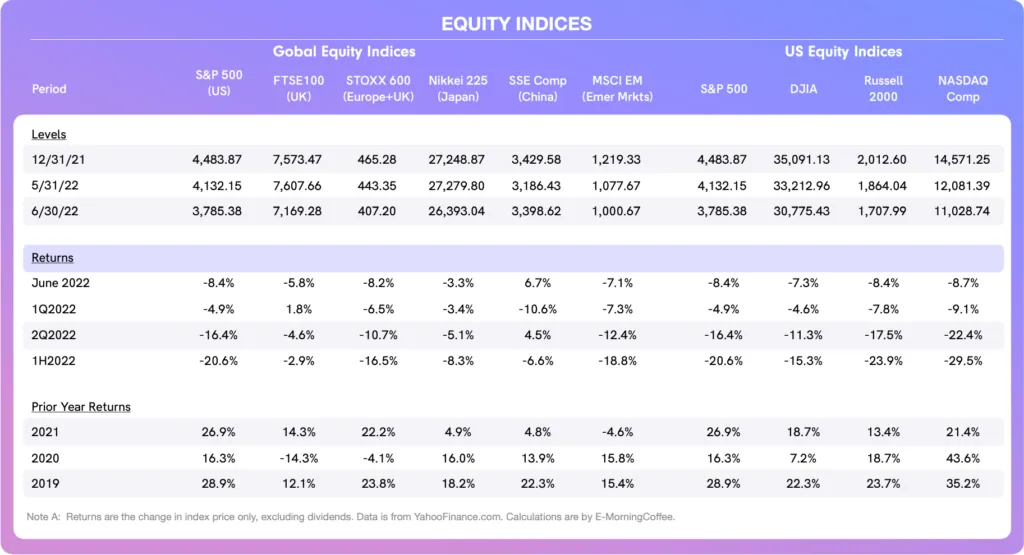
Task: Click DJIA value 30,775.43
Action: [801, 211]
